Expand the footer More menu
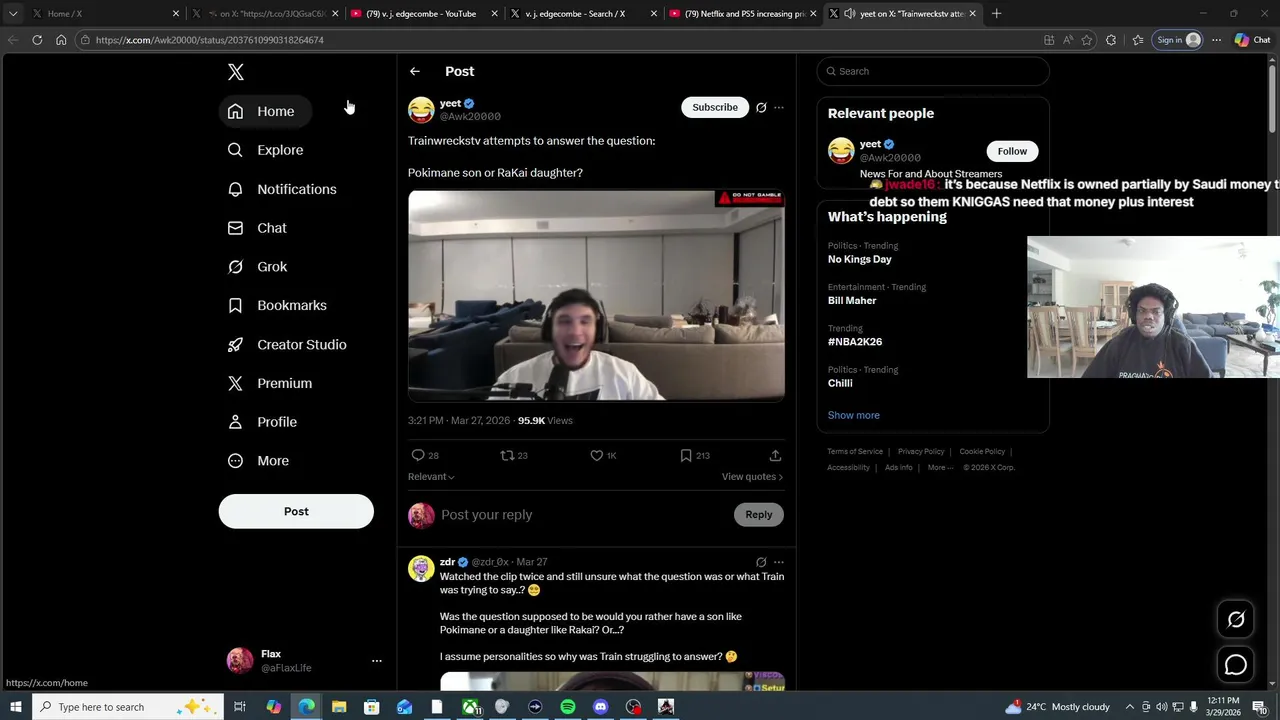The width and height of the screenshot is (1280, 720). coord(939,468)
